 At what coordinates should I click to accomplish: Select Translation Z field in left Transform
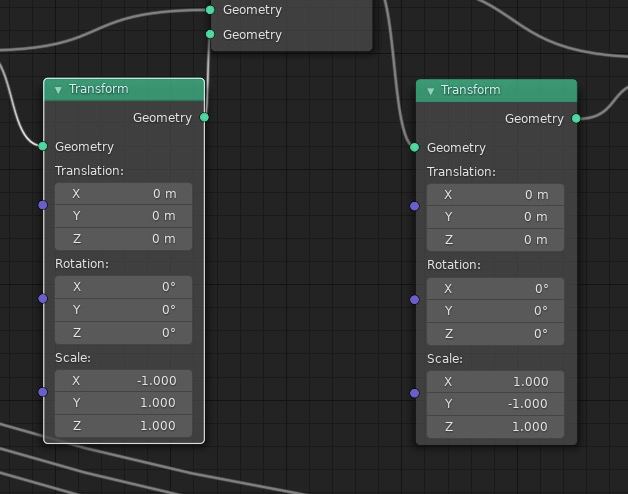[123, 239]
